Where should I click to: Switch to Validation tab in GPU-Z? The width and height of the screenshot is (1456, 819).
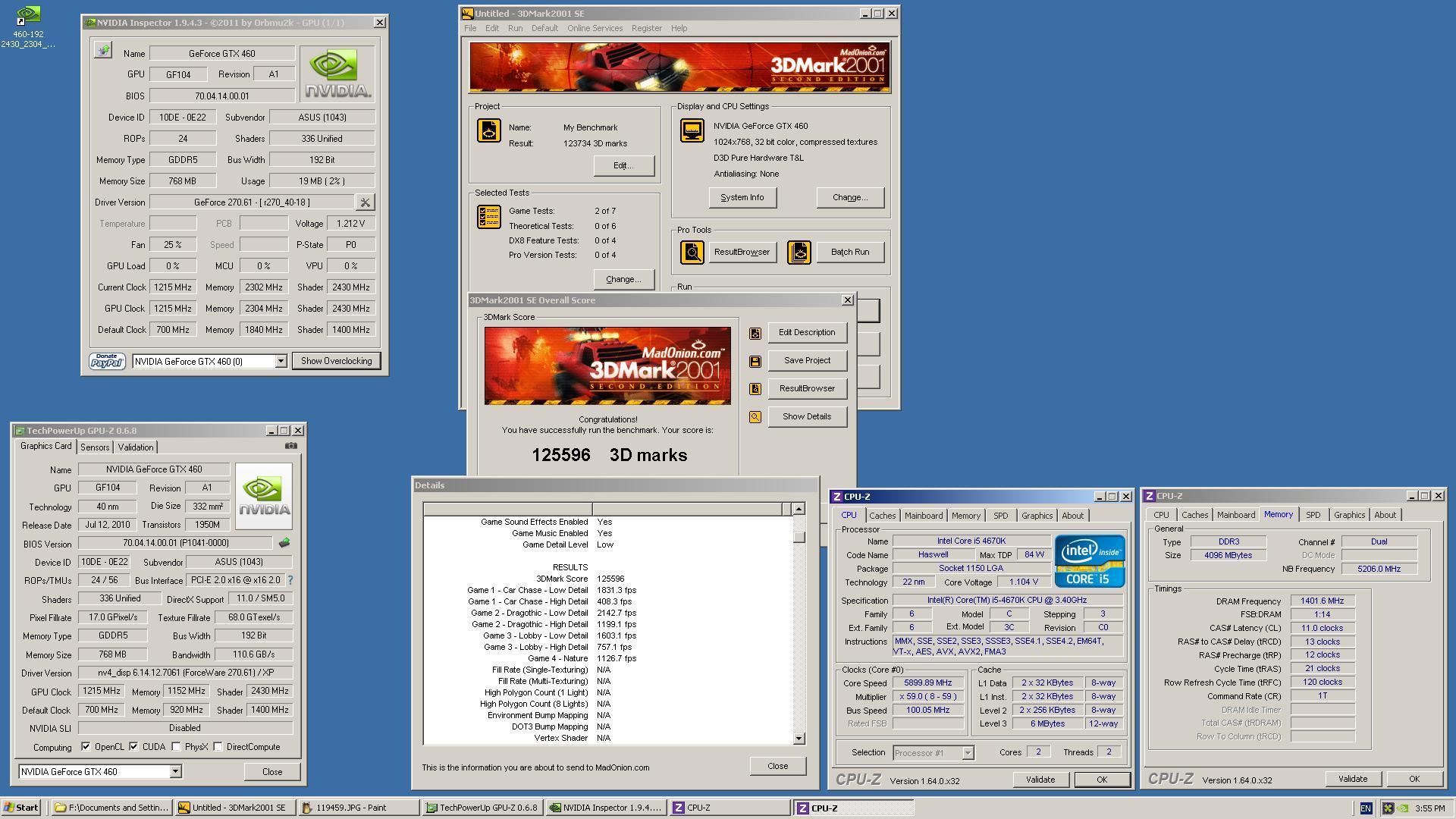click(x=136, y=447)
